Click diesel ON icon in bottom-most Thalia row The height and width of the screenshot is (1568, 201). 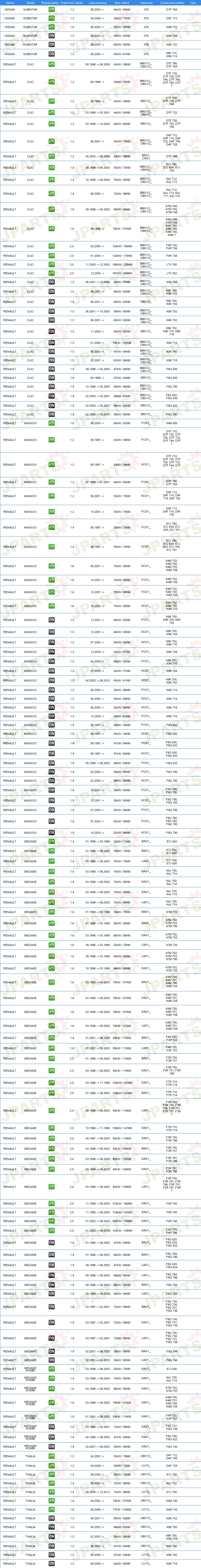(52, 1563)
